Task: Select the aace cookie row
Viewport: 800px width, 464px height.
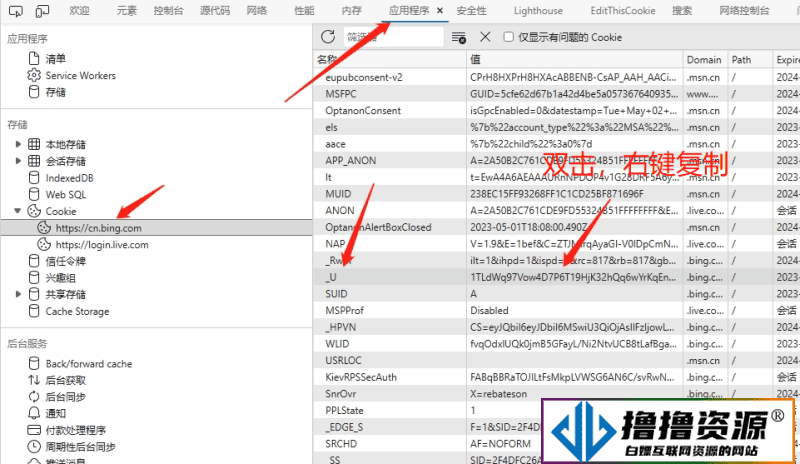Action: click(x=557, y=144)
